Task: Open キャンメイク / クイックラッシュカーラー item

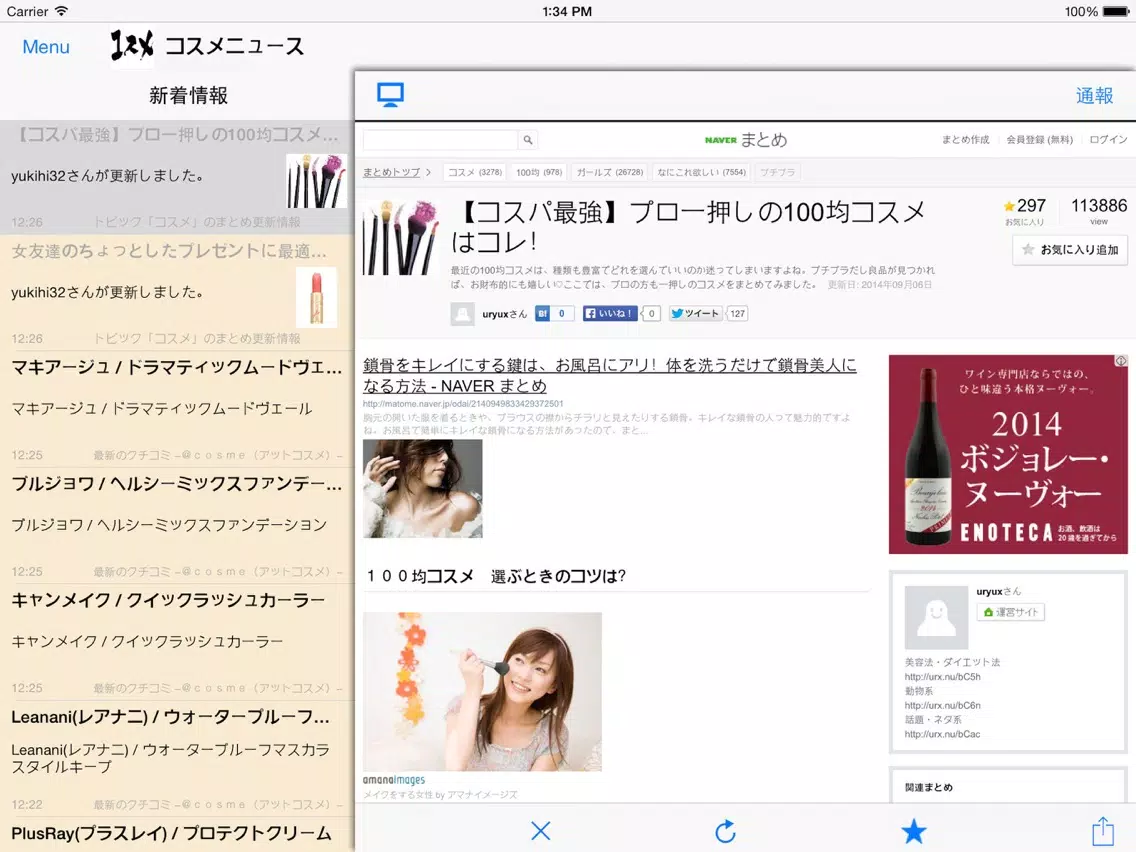Action: [177, 642]
